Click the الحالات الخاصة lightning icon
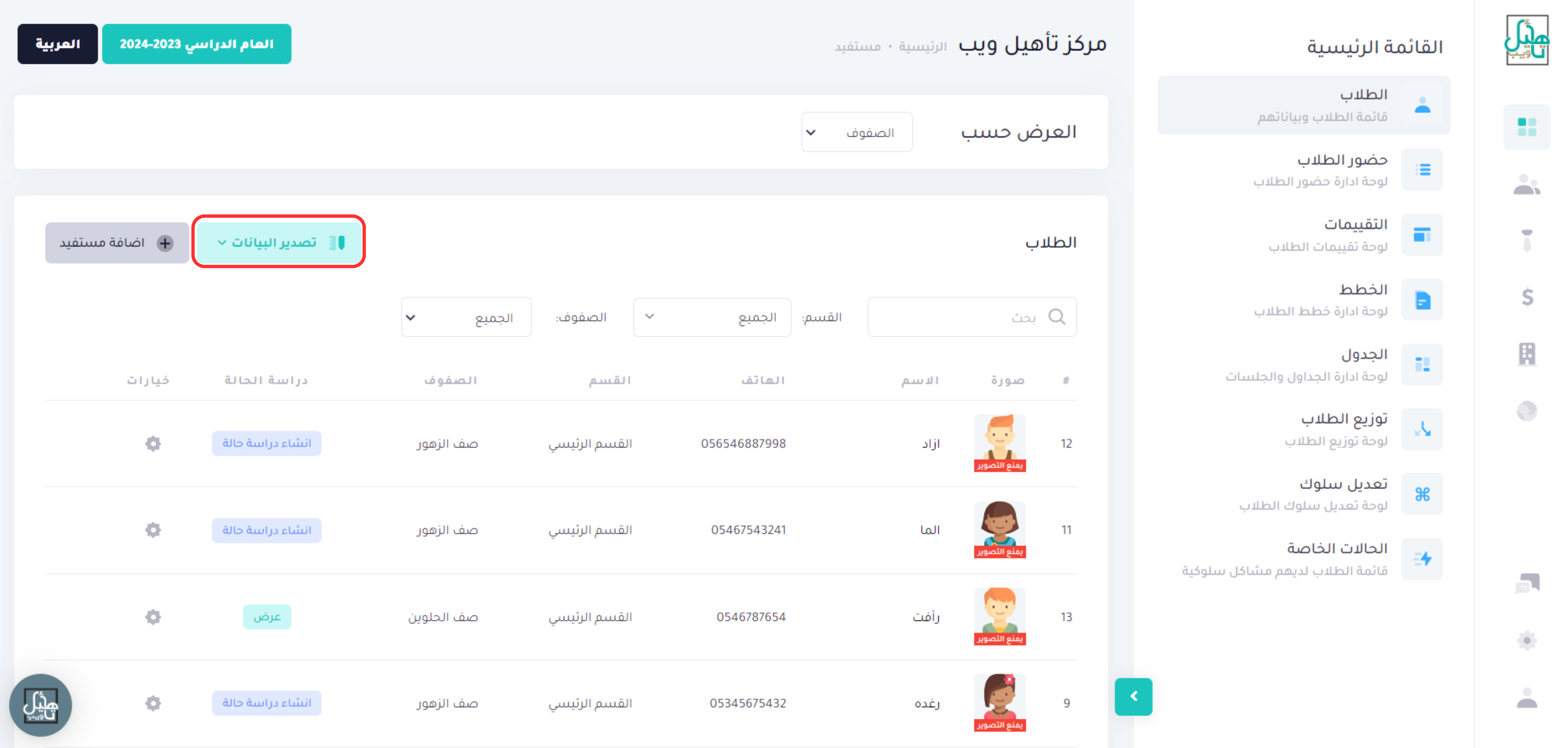1568x748 pixels. [x=1422, y=559]
